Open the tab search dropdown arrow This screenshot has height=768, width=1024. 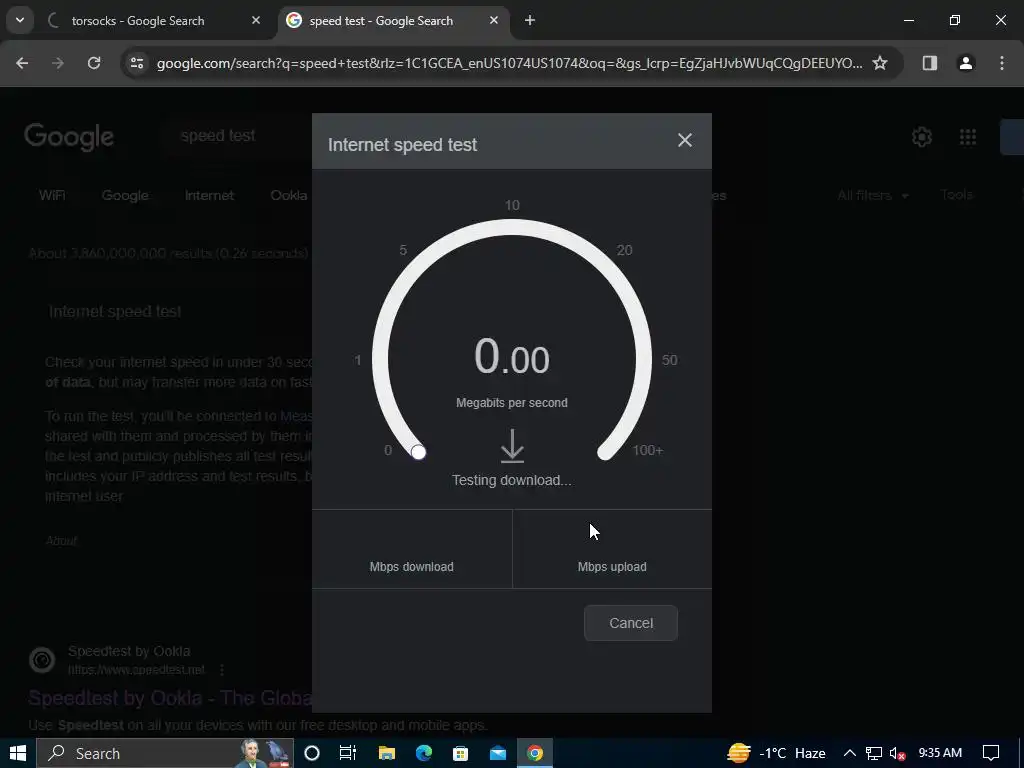(x=20, y=20)
